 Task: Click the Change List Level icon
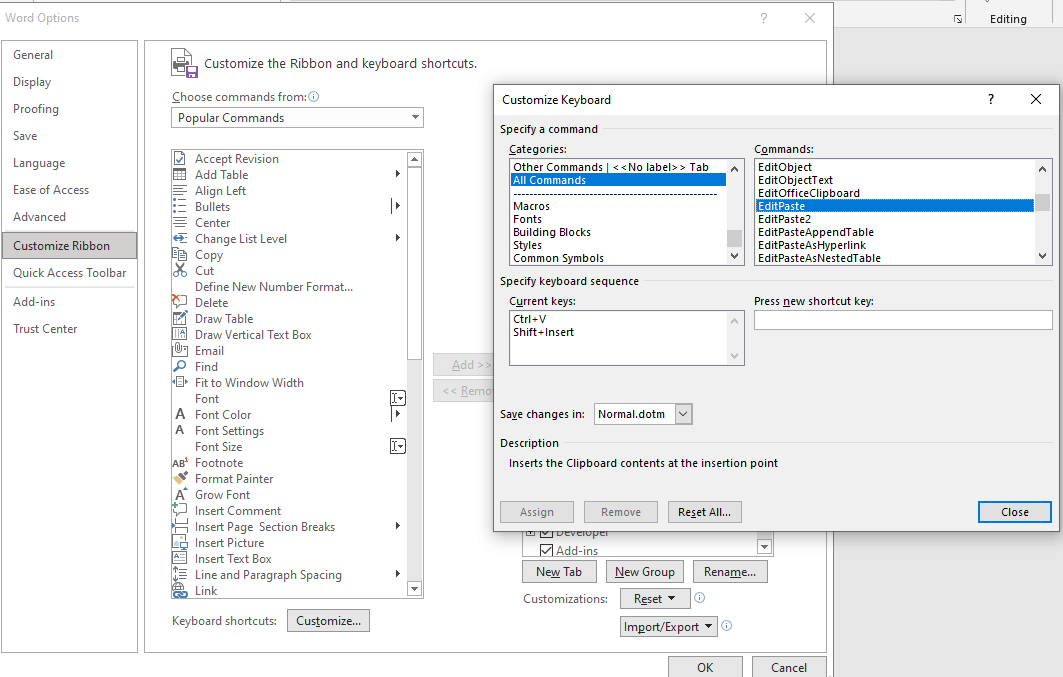[180, 239]
